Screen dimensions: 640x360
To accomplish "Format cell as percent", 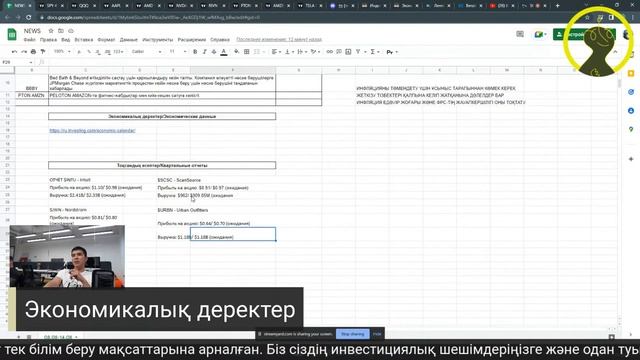I will (x=89, y=52).
